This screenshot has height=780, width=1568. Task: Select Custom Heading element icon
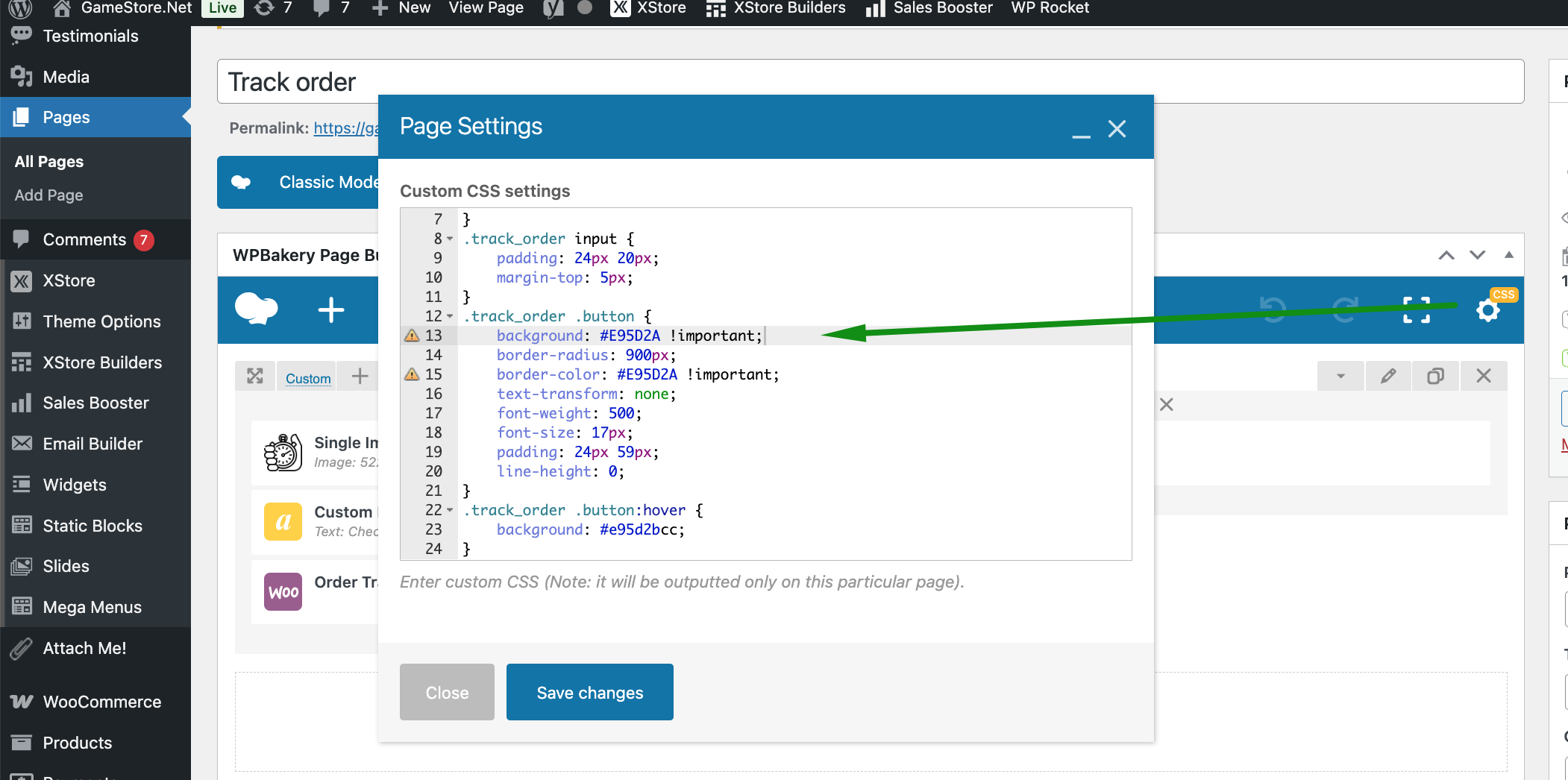click(x=283, y=521)
